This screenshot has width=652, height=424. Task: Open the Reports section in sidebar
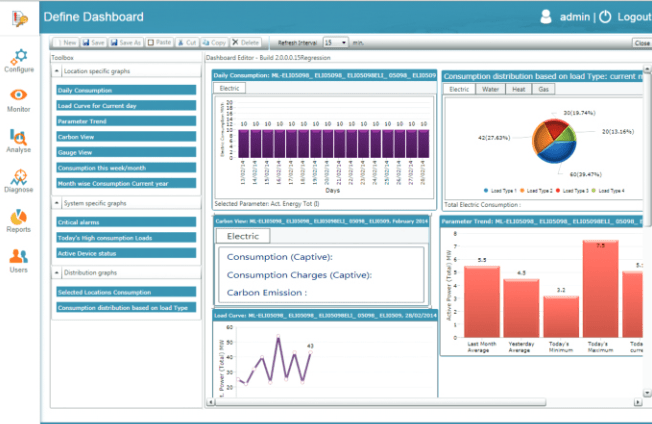[x=18, y=222]
